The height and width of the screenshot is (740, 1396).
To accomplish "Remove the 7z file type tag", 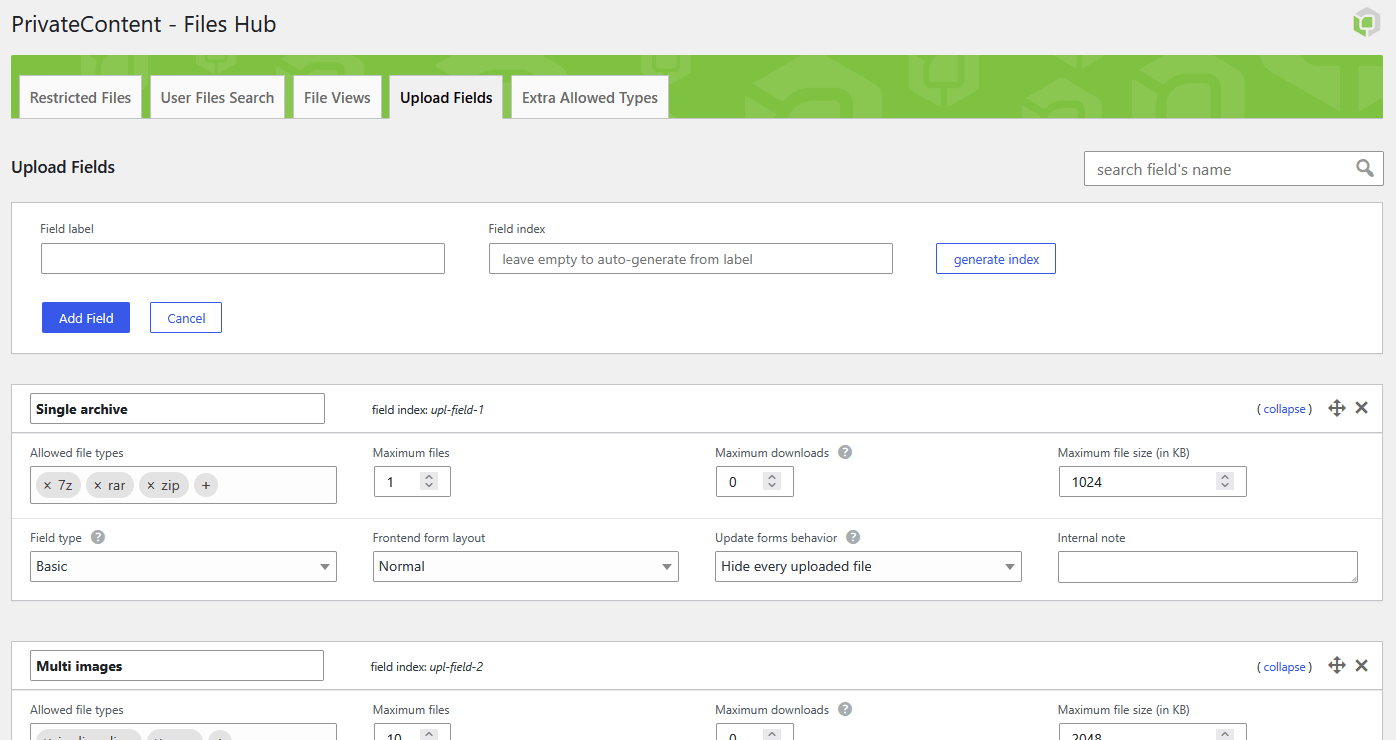I will tap(47, 485).
